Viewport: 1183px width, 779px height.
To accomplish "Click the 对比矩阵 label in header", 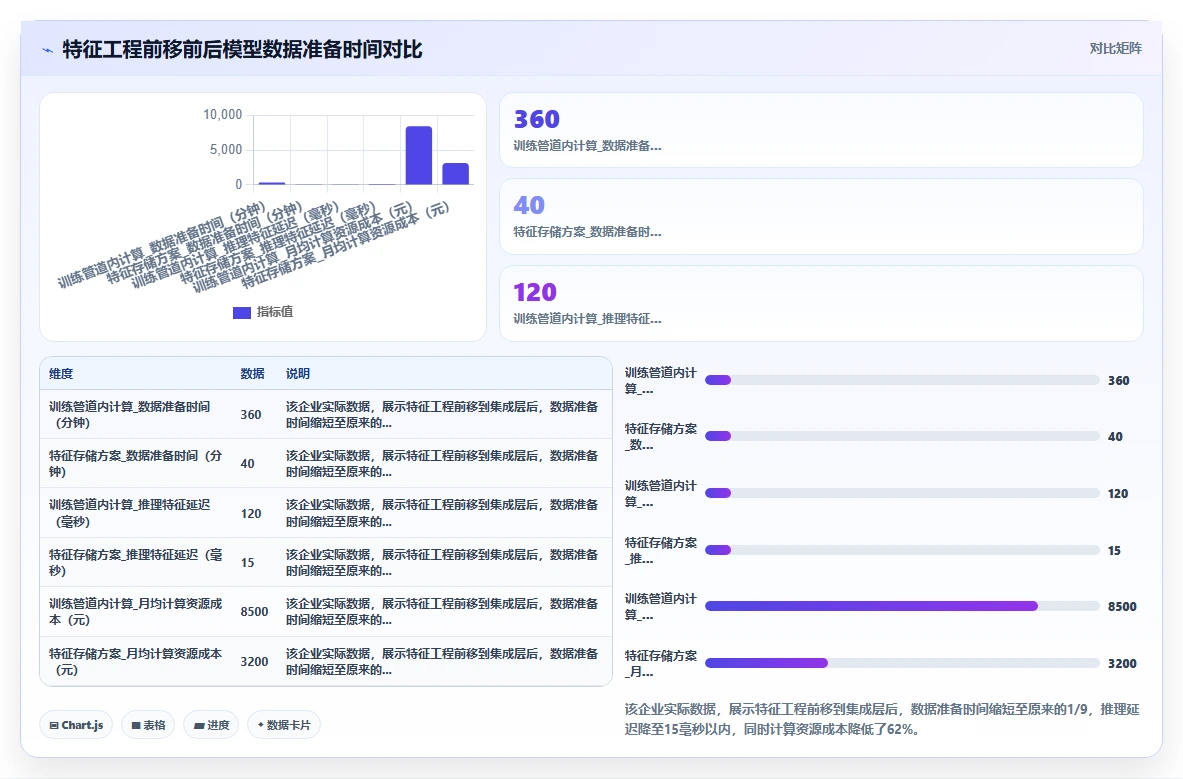I will point(1115,48).
